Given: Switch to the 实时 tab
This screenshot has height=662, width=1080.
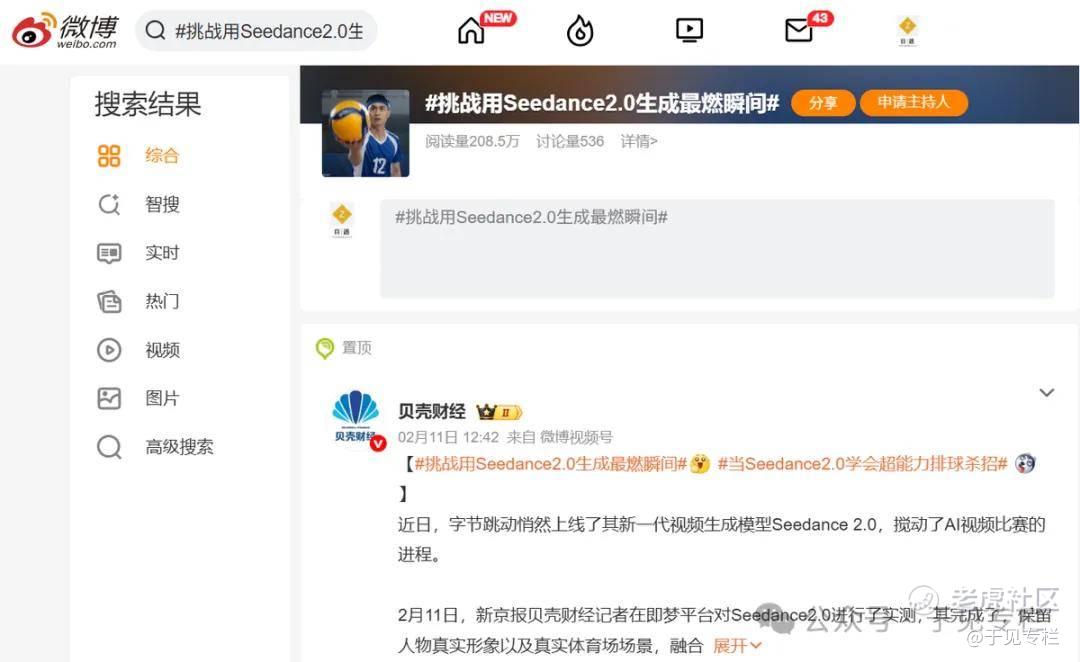Looking at the screenshot, I should point(162,253).
